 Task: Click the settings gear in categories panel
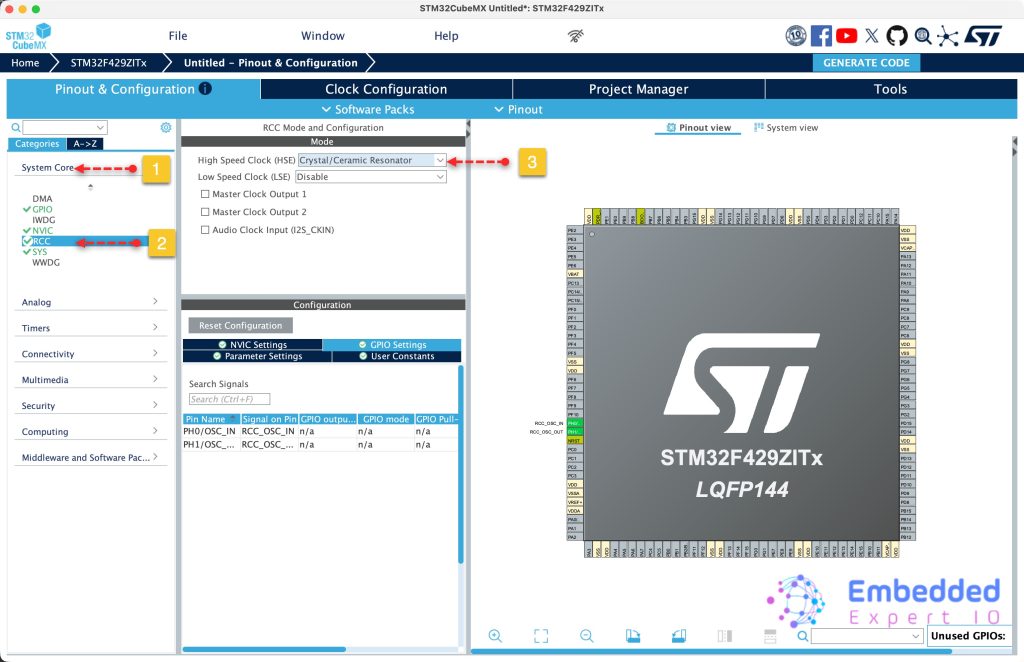point(166,128)
